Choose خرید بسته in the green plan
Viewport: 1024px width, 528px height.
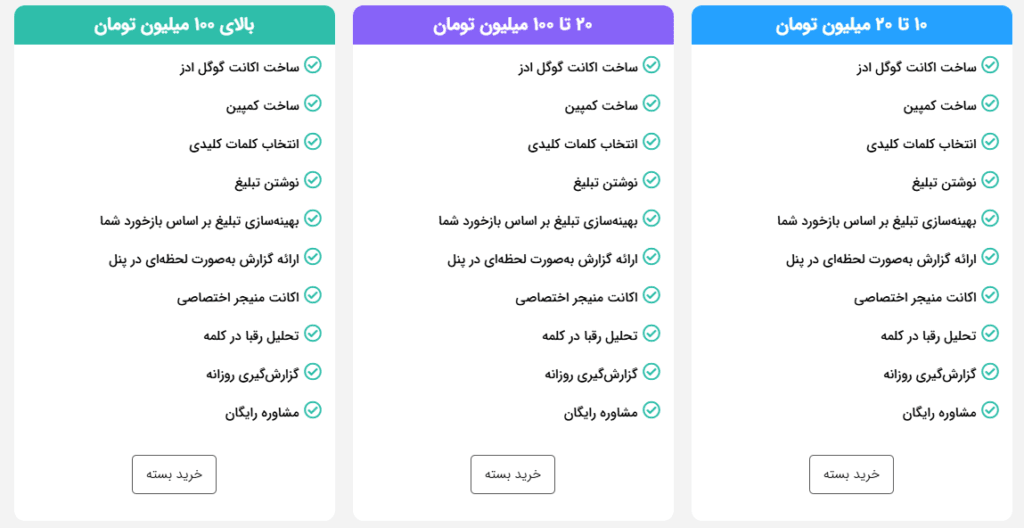[x=174, y=474]
